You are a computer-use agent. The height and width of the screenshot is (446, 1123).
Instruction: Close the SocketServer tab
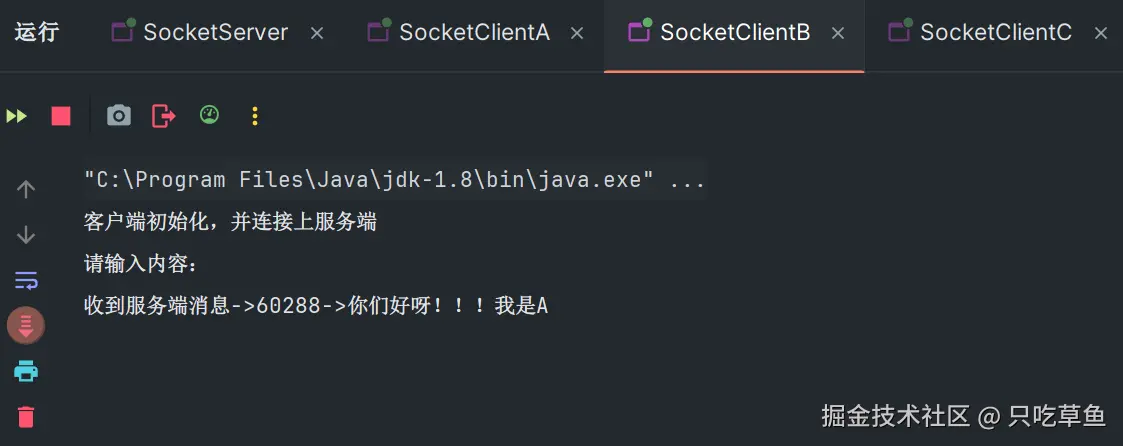[317, 33]
